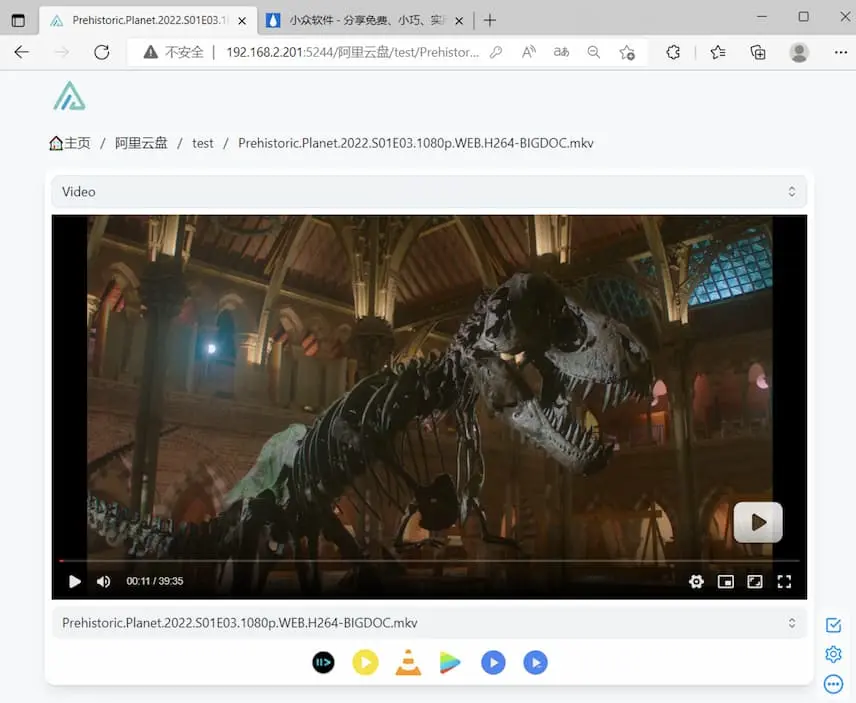Viewport: 856px width, 703px height.
Task: Toggle picture-in-picture mode
Action: [x=726, y=581]
